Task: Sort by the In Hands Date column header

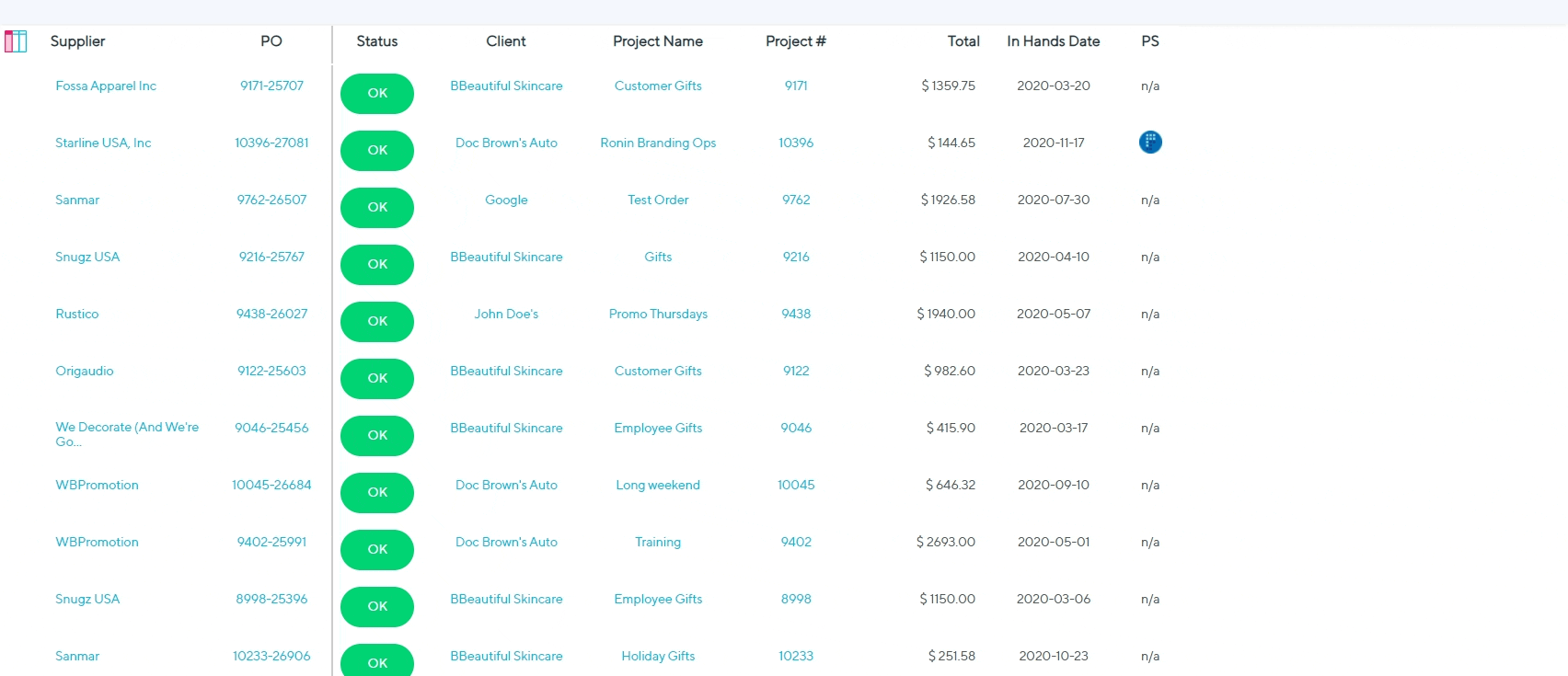Action: point(1053,41)
